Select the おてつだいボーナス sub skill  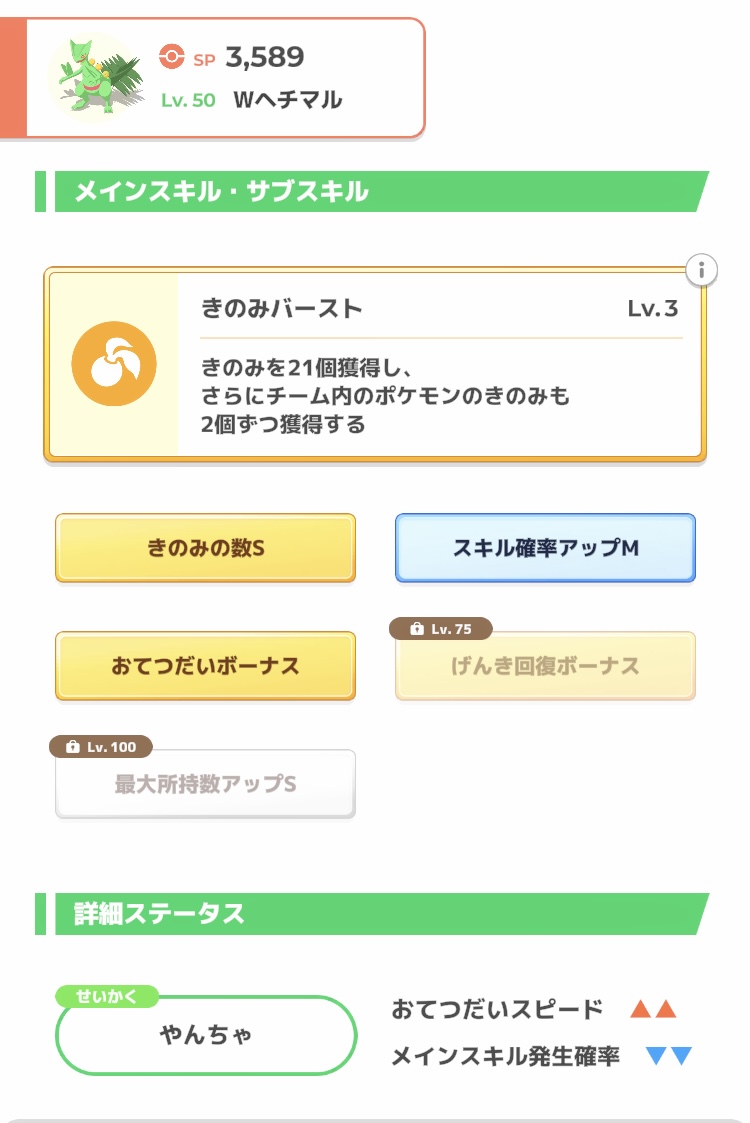click(x=205, y=666)
